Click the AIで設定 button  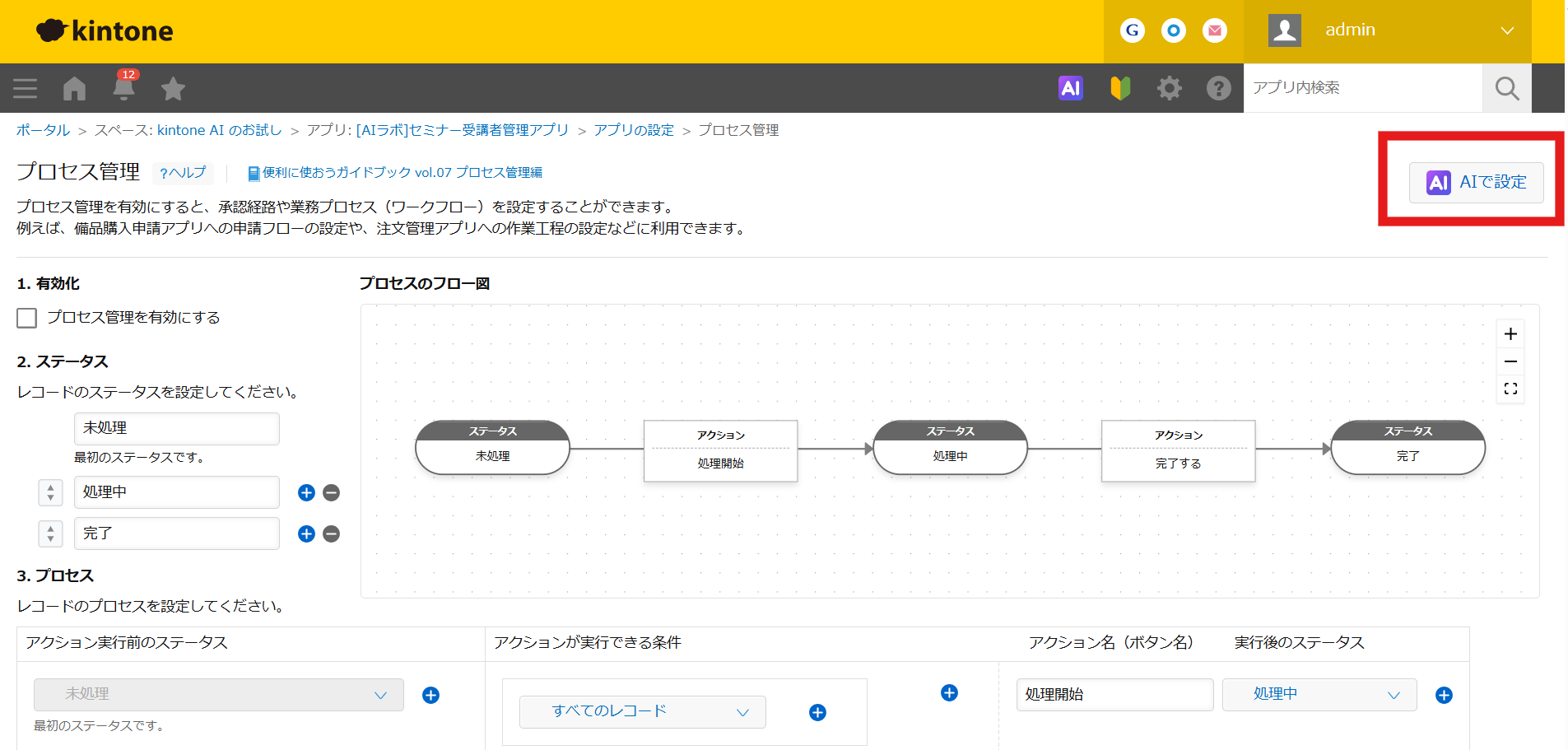[1477, 182]
